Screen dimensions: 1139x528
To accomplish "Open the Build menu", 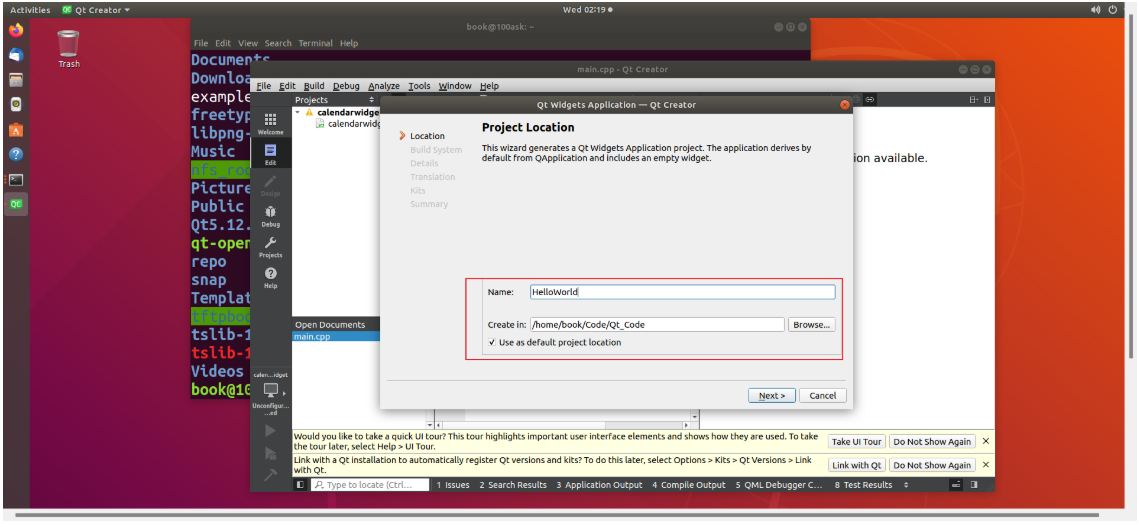I will coord(314,86).
